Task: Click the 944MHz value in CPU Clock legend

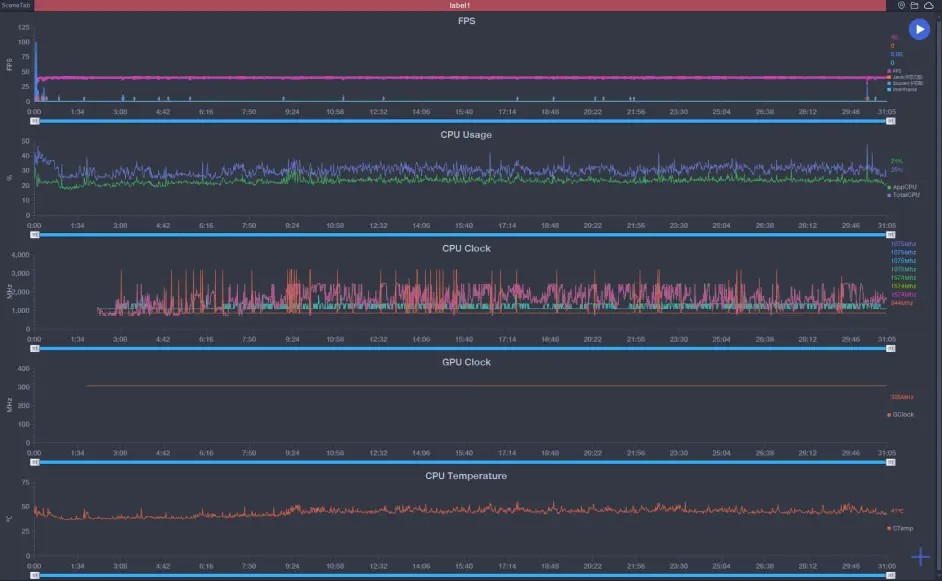Action: click(902, 303)
